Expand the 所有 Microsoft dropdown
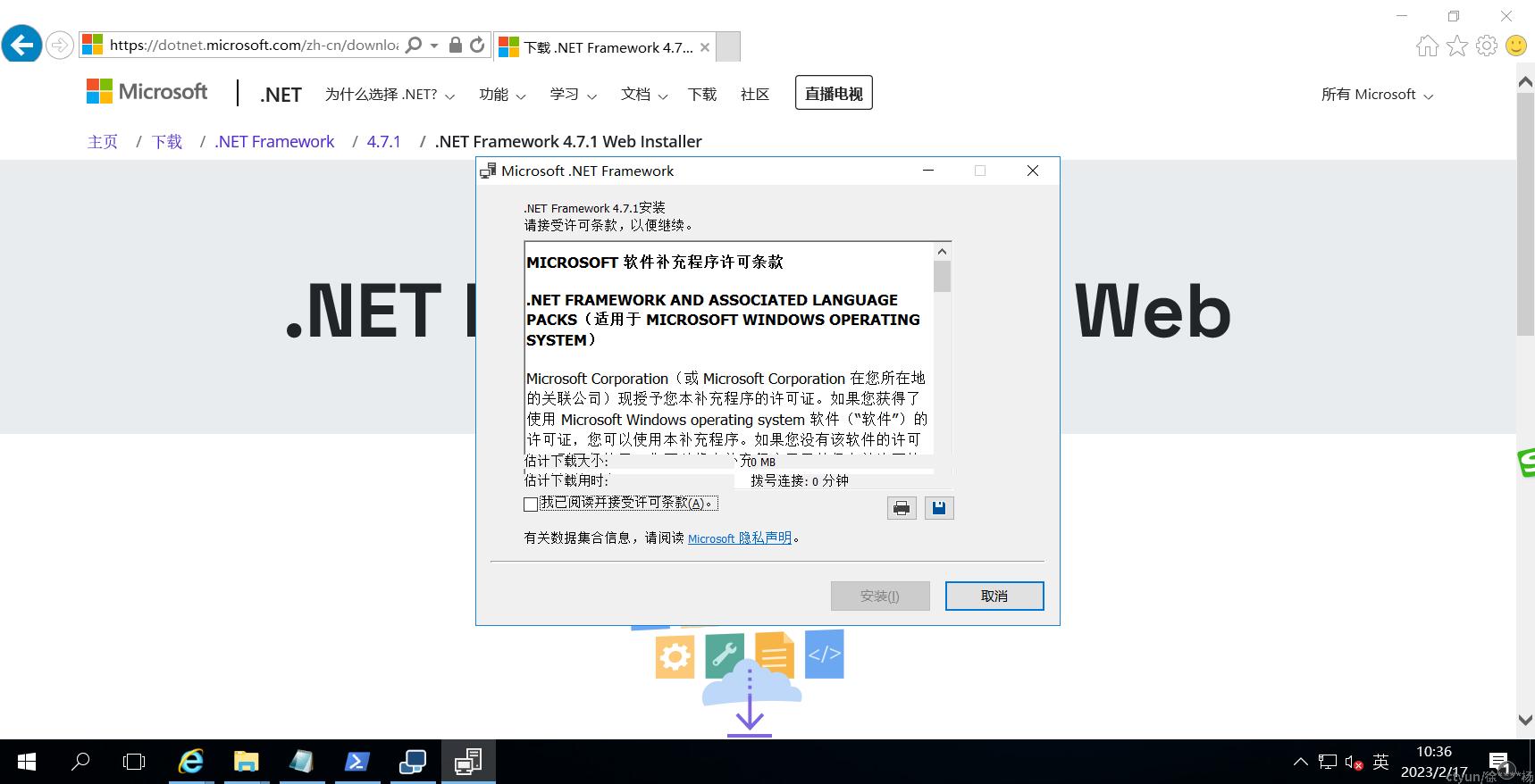This screenshot has width=1535, height=784. [1377, 95]
